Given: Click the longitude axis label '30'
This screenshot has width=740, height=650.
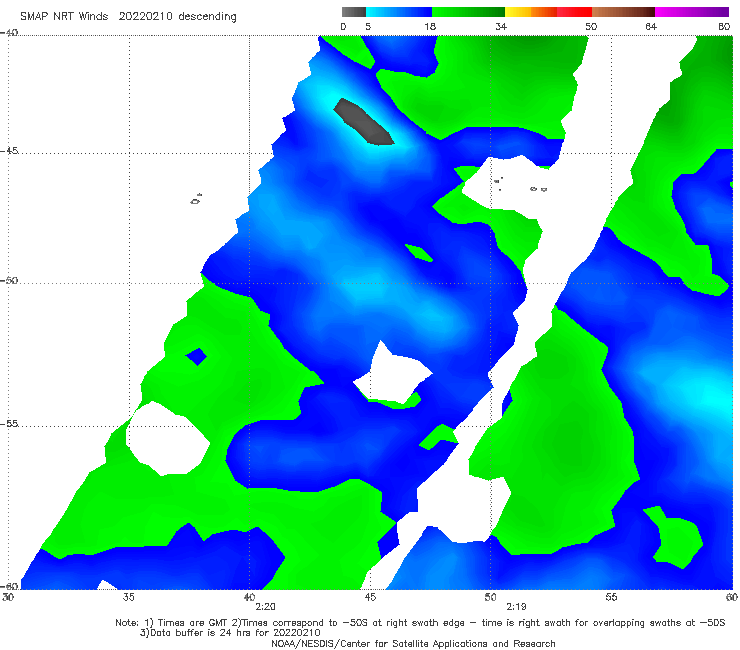Looking at the screenshot, I should 8,597.
